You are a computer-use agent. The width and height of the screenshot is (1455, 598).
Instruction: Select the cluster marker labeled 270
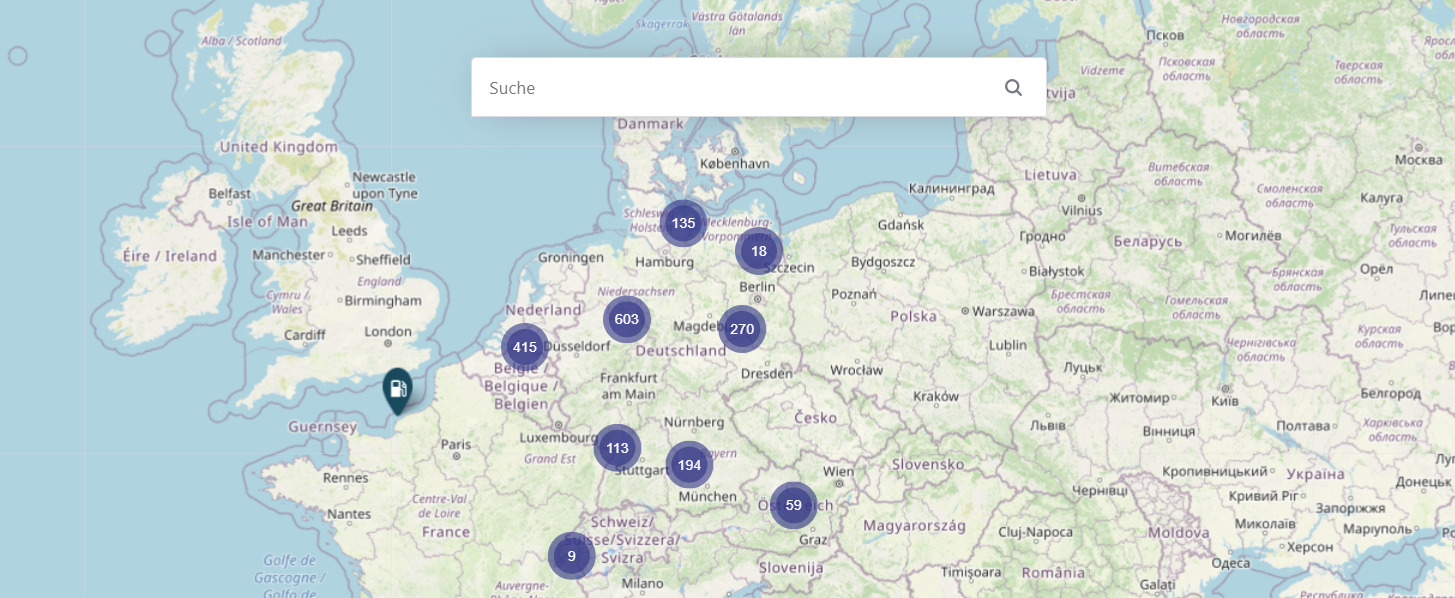(x=742, y=329)
